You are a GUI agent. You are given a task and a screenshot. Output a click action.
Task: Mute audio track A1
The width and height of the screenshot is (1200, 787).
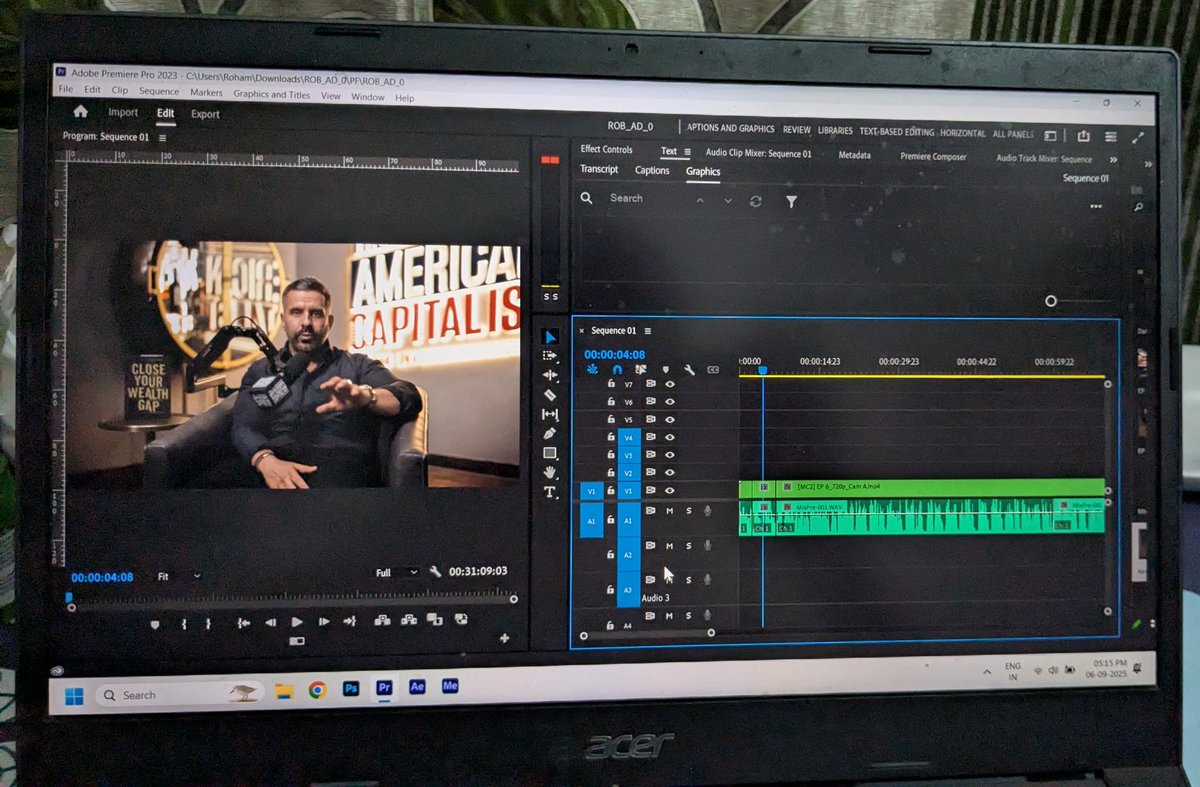tap(670, 511)
